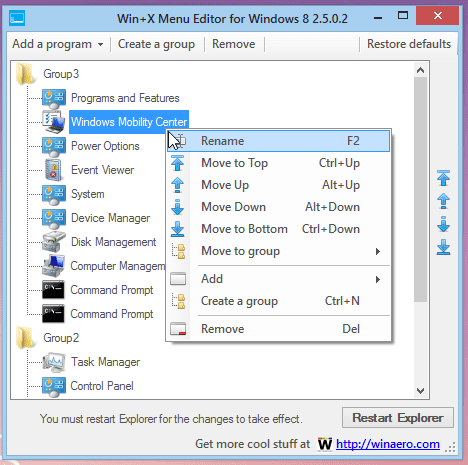Viewport: 468px width, 465px height.
Task: Select Programs and Features text
Action: (x=125, y=98)
